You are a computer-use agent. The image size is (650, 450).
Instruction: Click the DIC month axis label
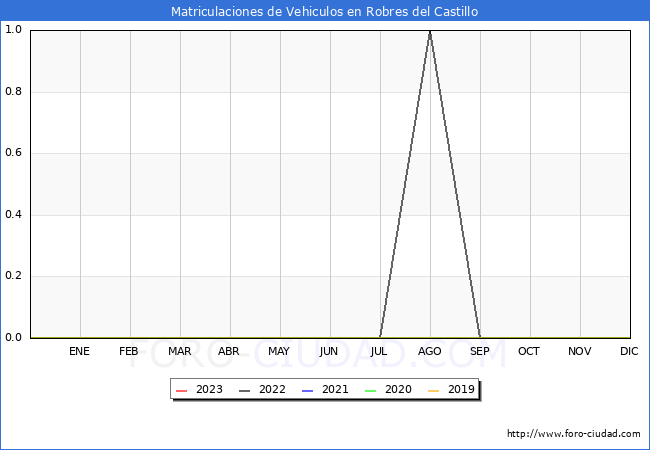(629, 351)
